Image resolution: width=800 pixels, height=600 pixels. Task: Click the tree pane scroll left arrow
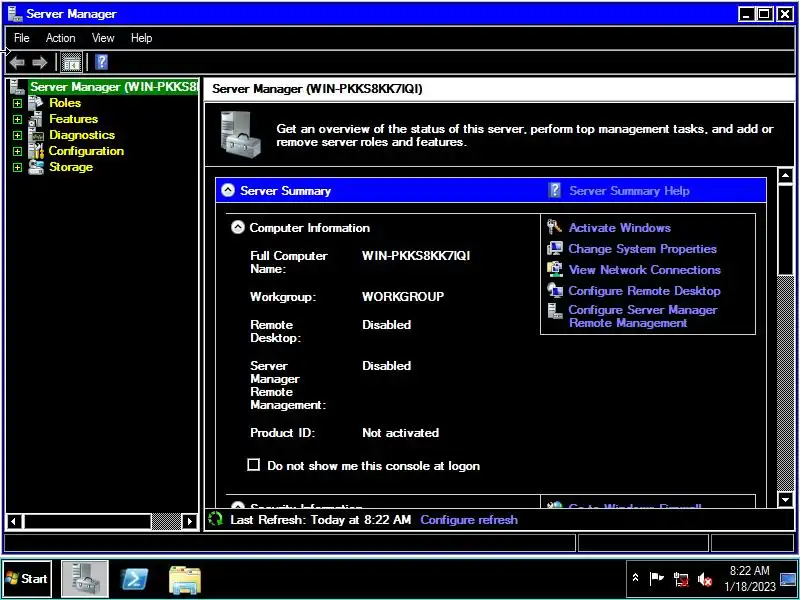pyautogui.click(x=14, y=521)
